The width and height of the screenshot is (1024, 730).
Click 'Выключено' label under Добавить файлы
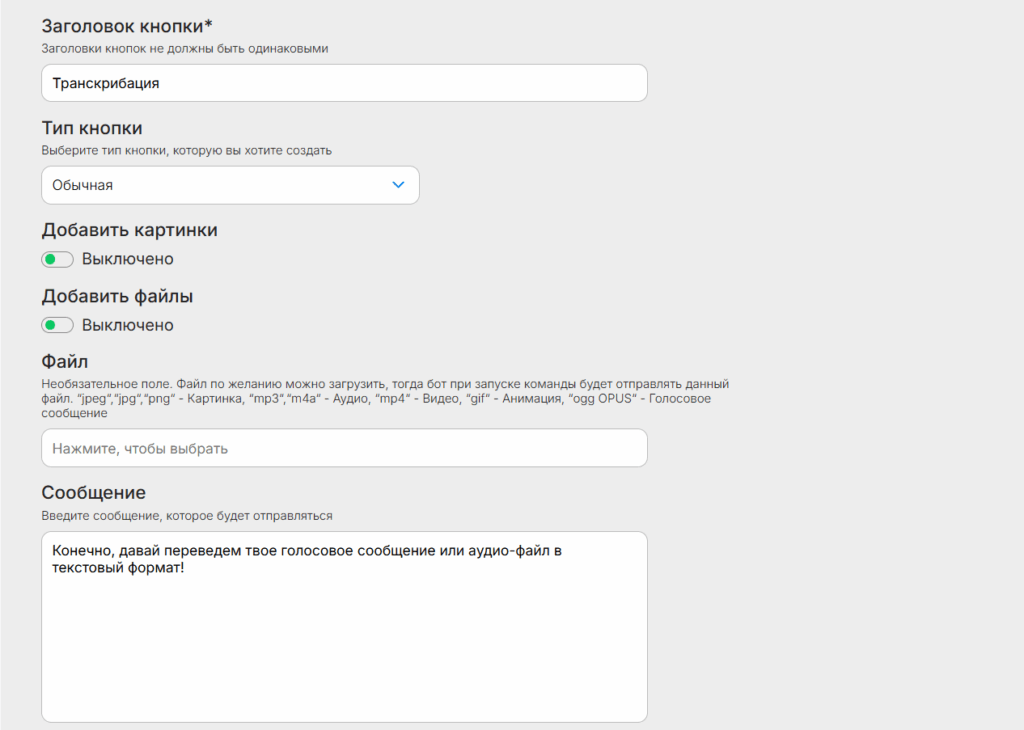click(128, 325)
